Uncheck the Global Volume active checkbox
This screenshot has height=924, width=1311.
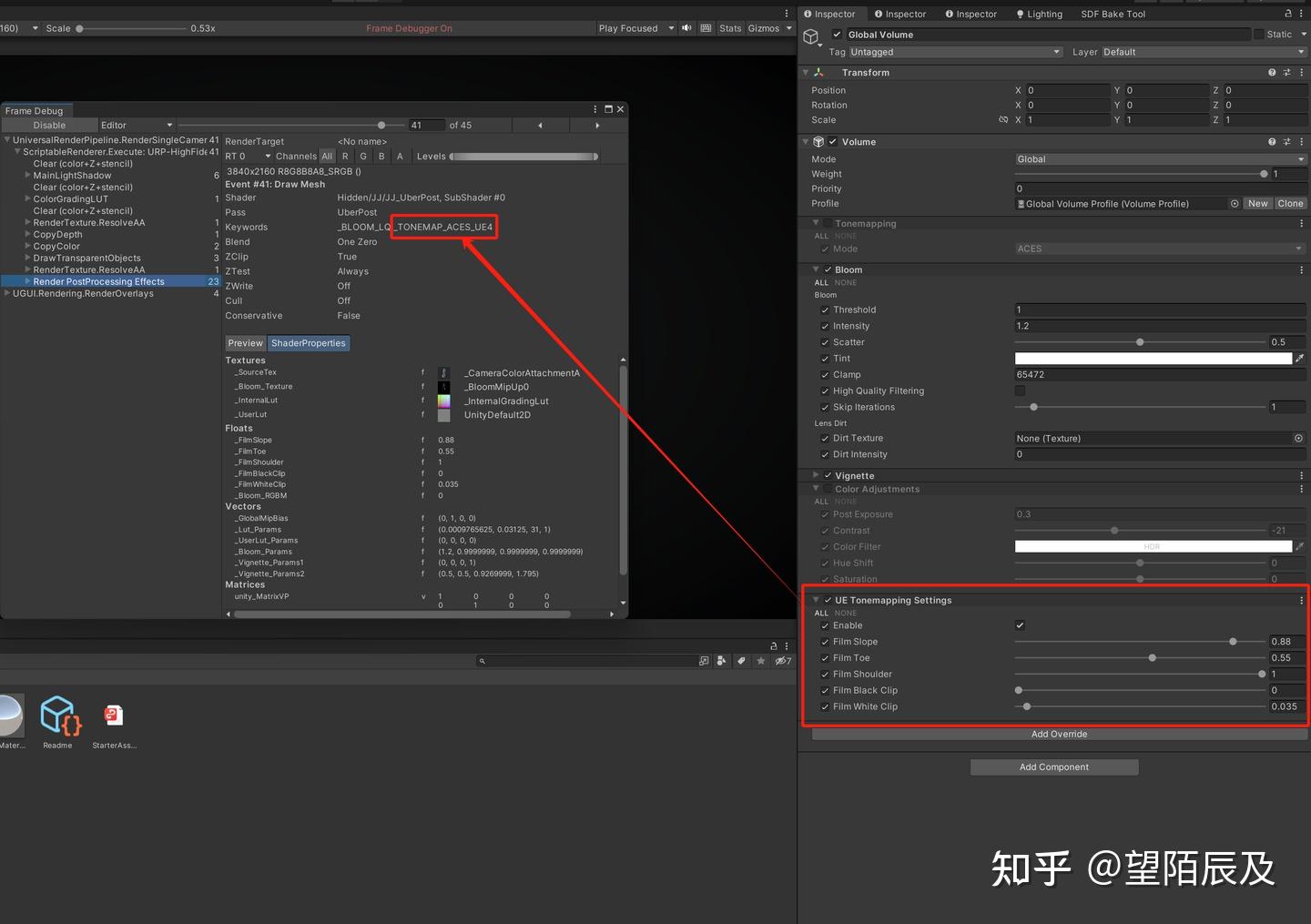pos(836,34)
